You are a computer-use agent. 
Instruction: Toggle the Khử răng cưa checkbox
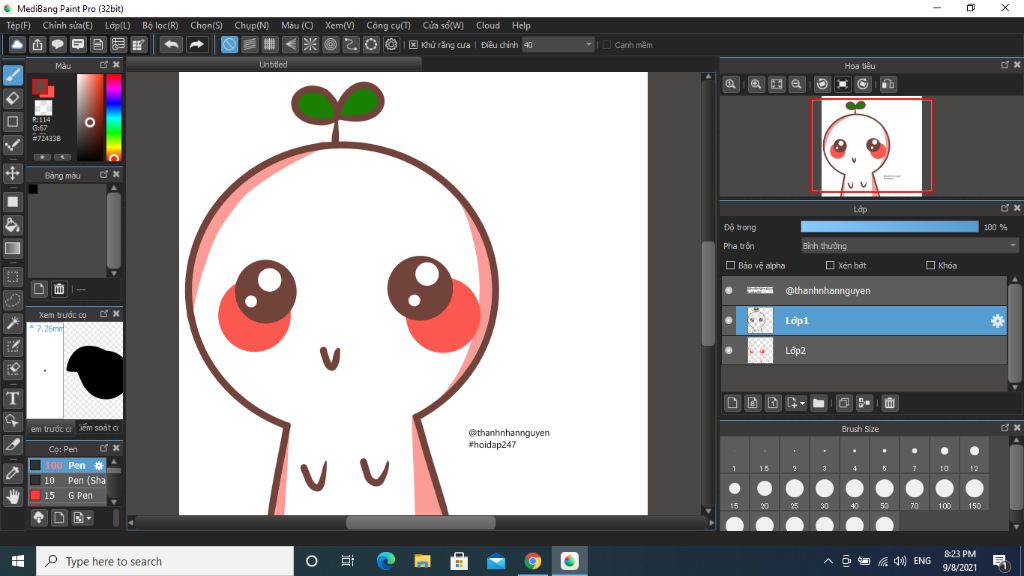pos(414,45)
